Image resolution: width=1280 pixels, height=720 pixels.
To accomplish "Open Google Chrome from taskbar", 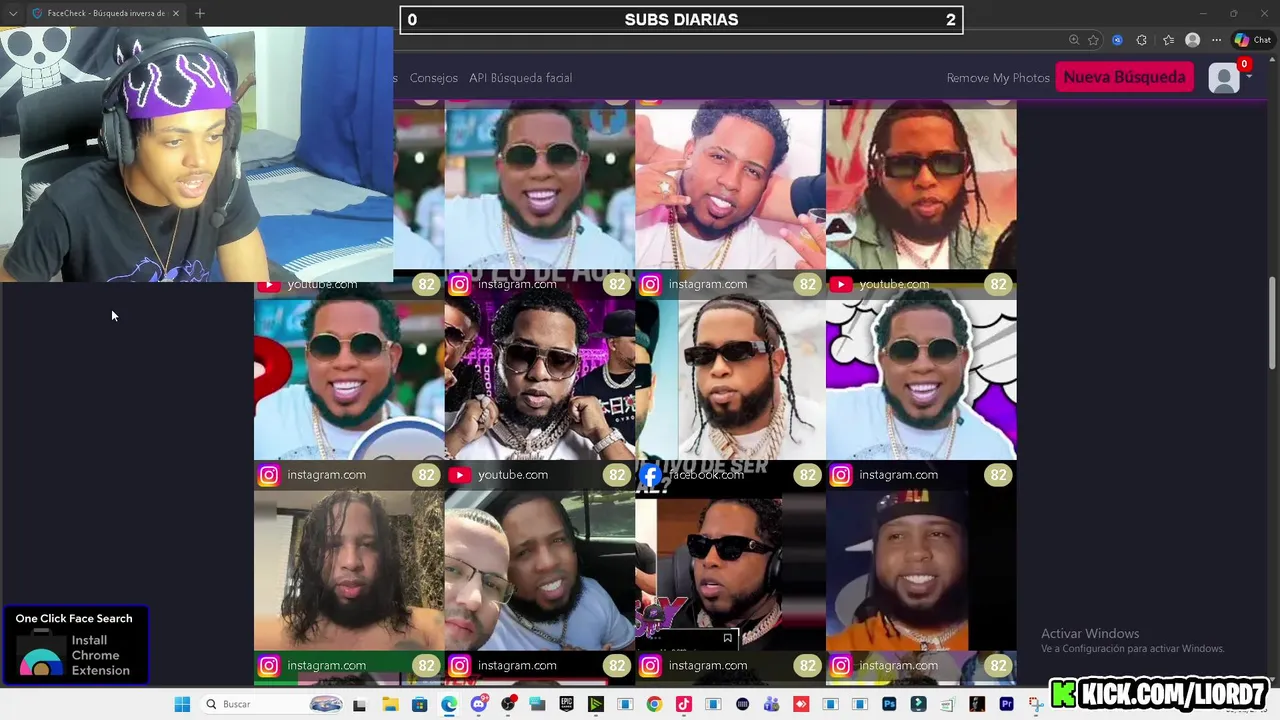I will (654, 704).
